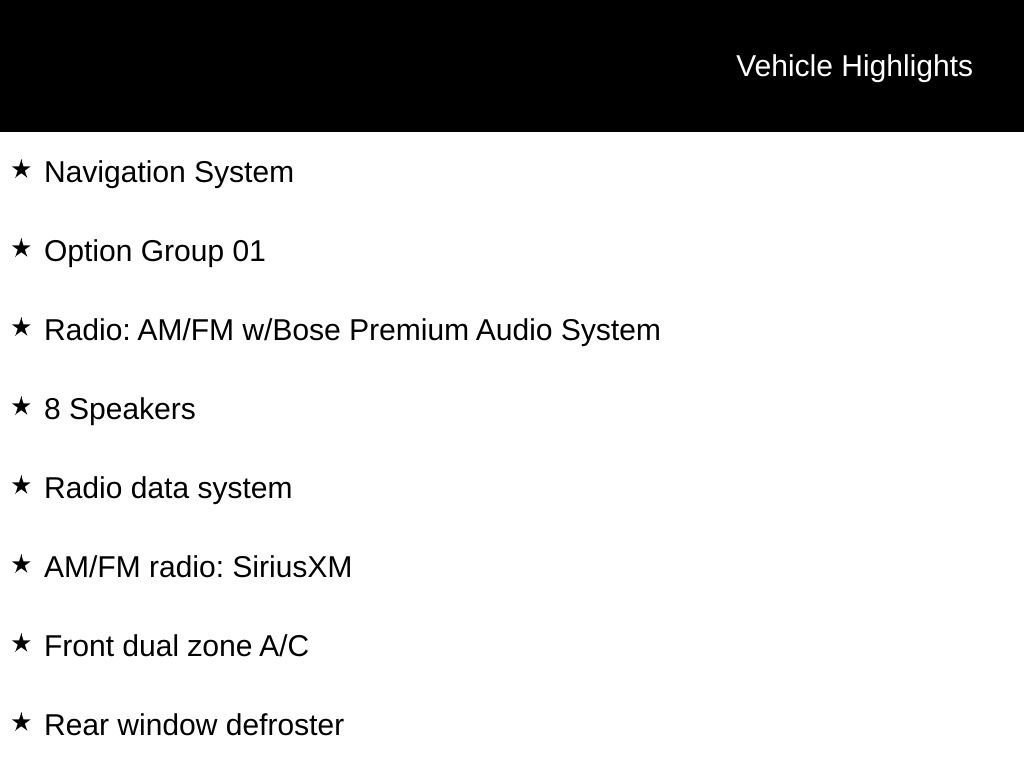This screenshot has width=1024, height=768.
Task: Click the AM/FM radio: SiriusXM text
Action: 198,567
